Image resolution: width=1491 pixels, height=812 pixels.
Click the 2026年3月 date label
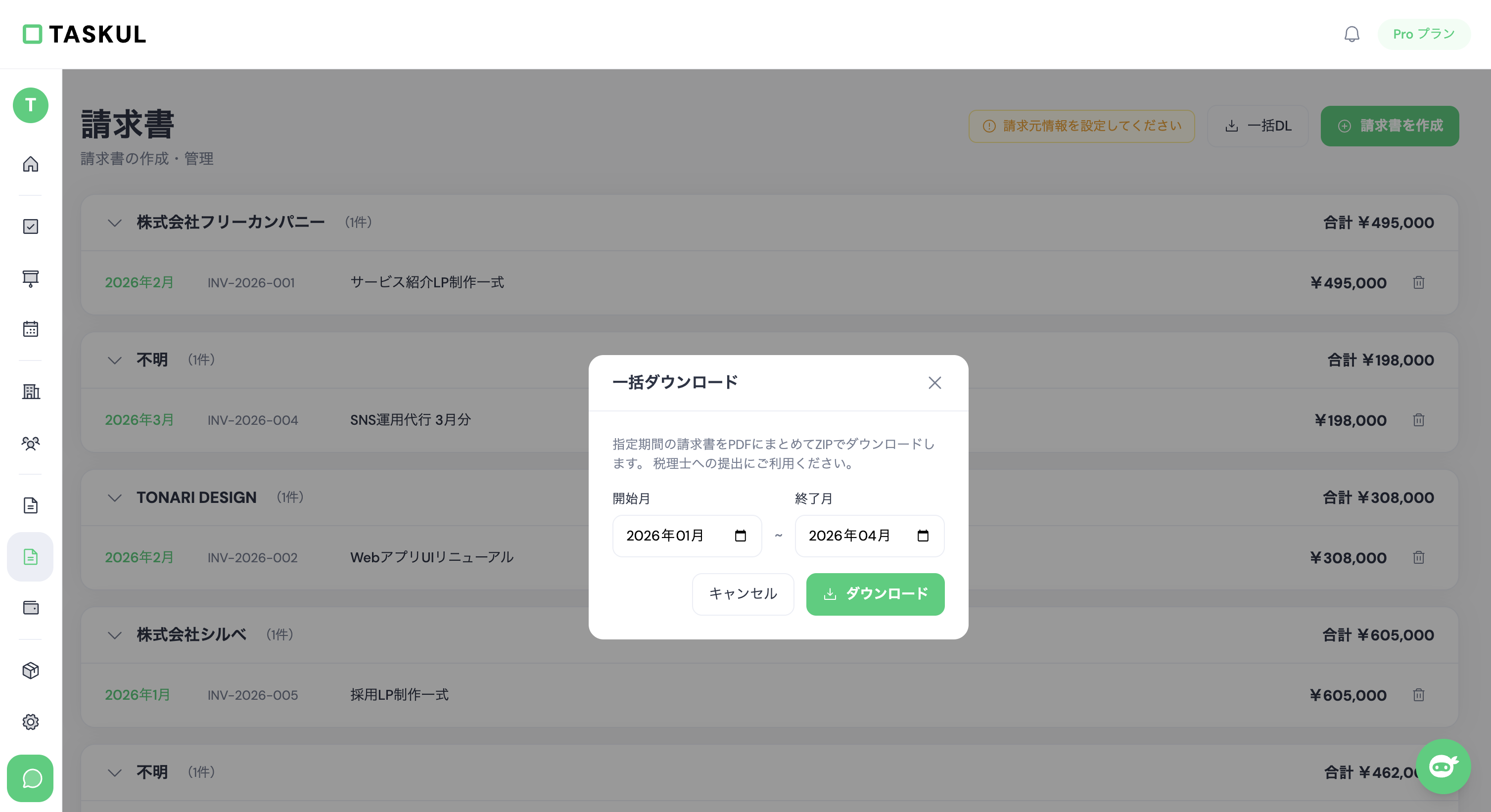point(139,420)
